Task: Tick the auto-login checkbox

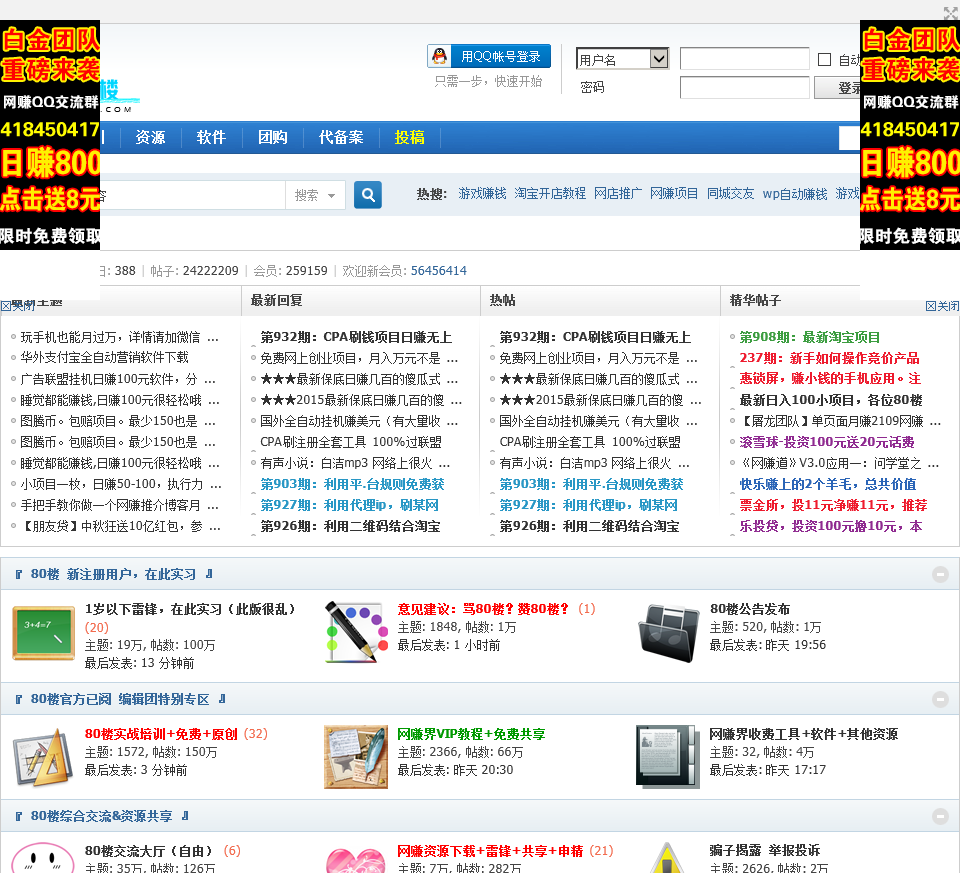Action: click(x=825, y=59)
